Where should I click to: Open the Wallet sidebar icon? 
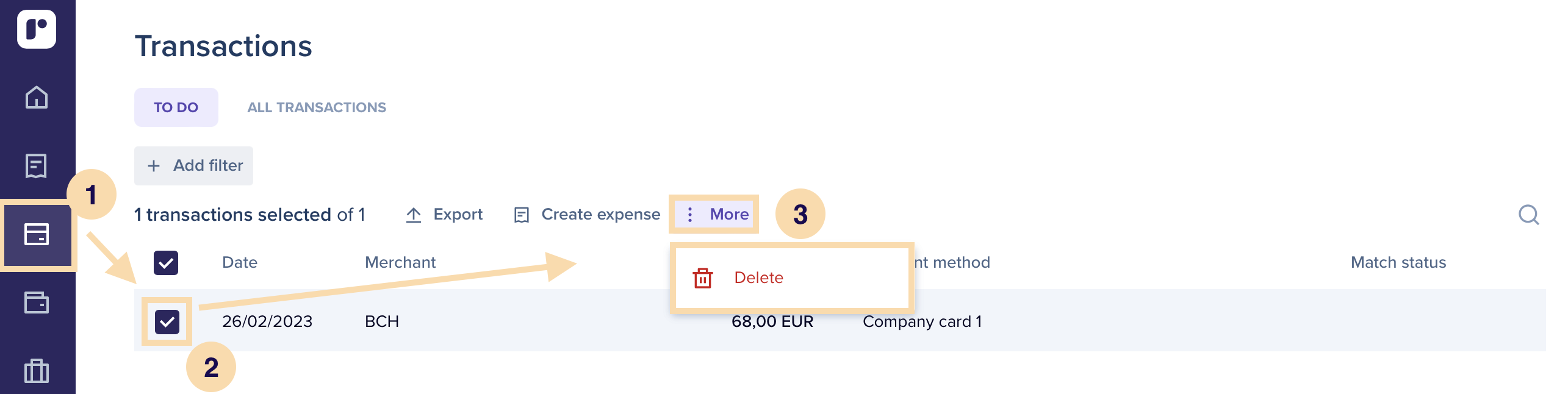point(37,303)
